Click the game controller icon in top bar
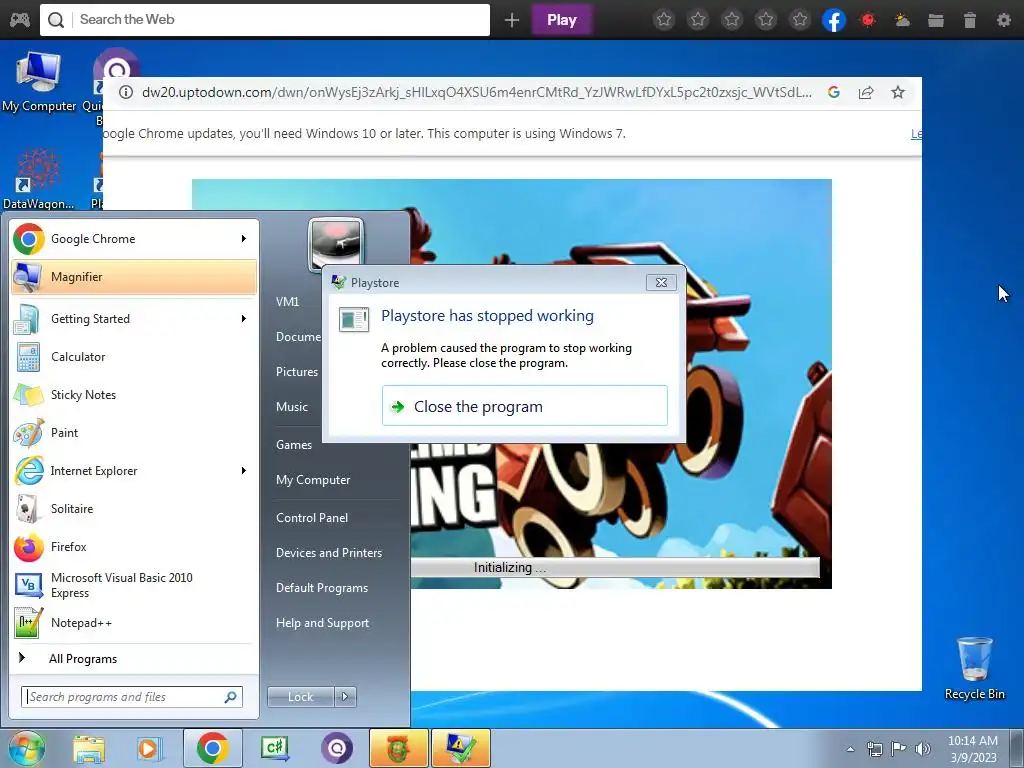1024x768 pixels. [20, 20]
